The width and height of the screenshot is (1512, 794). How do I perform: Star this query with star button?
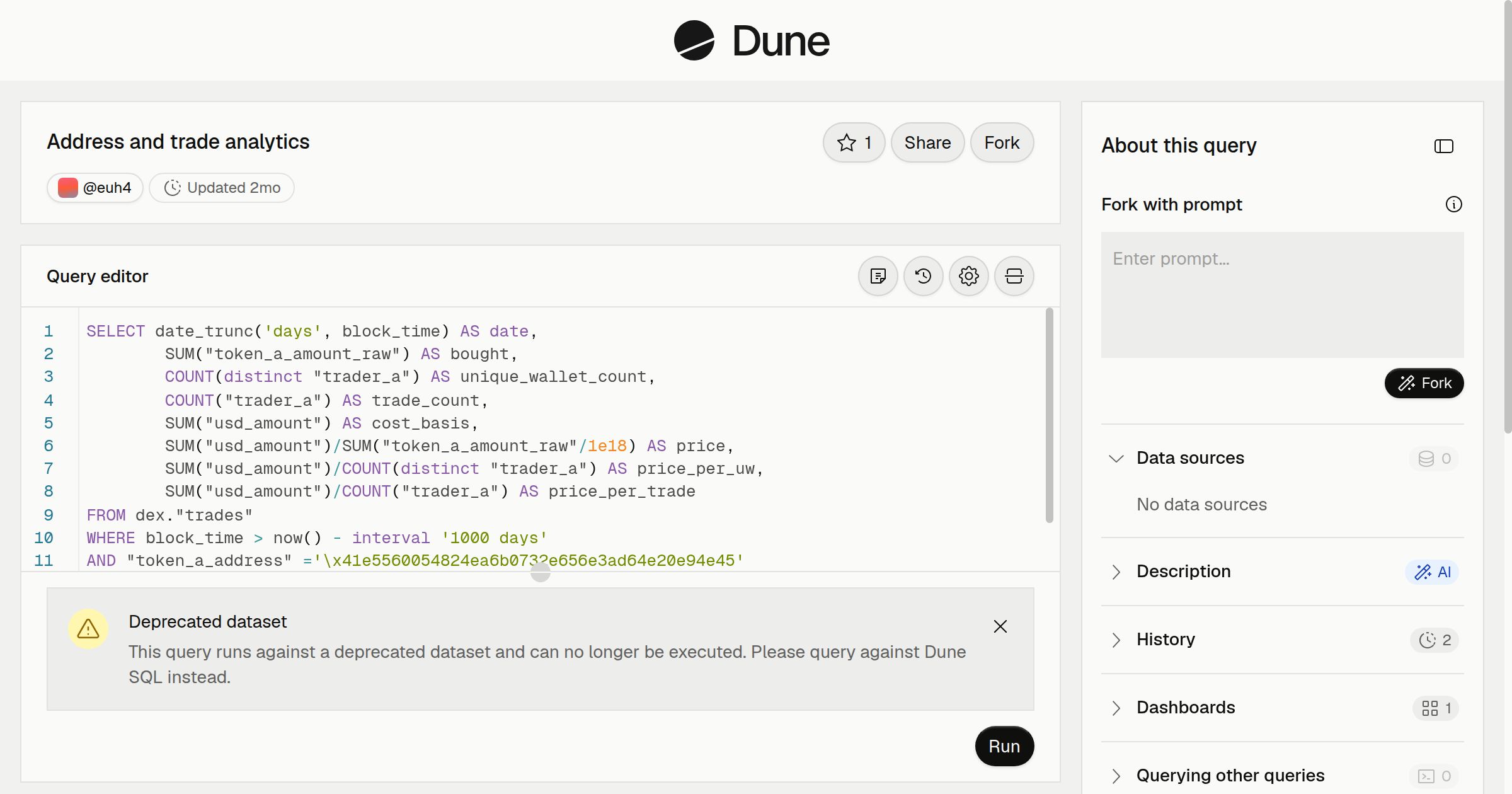[854, 142]
